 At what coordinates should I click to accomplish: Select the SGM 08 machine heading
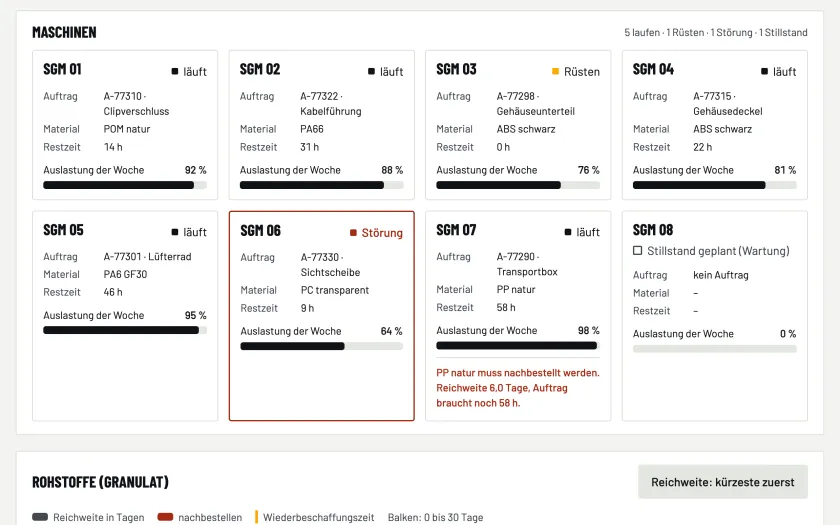tap(653, 230)
